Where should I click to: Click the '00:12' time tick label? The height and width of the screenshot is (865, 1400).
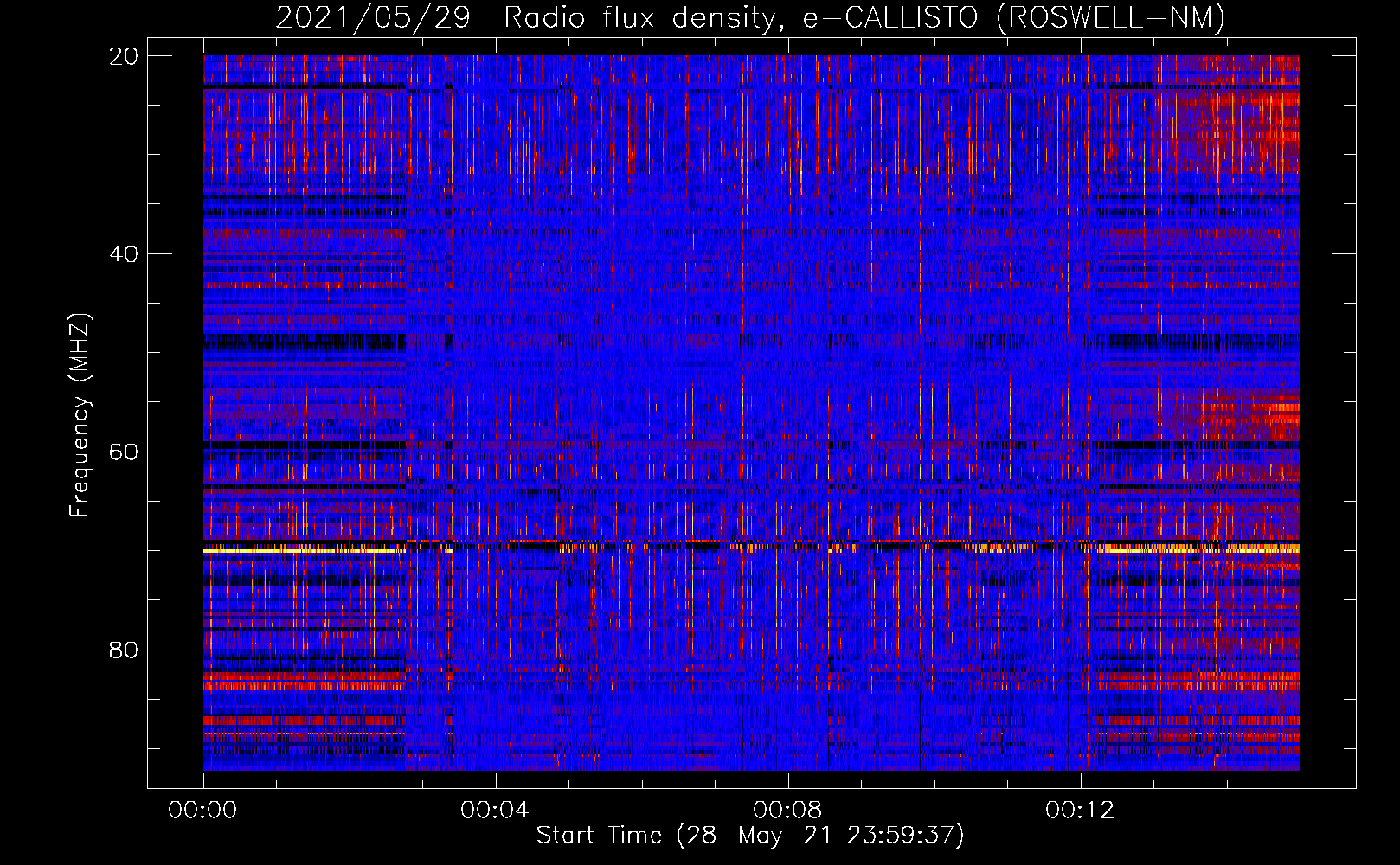click(1080, 811)
